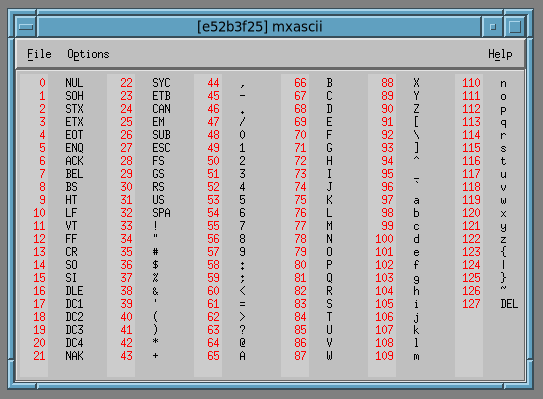Click the letter m at code 109

click(x=416, y=356)
